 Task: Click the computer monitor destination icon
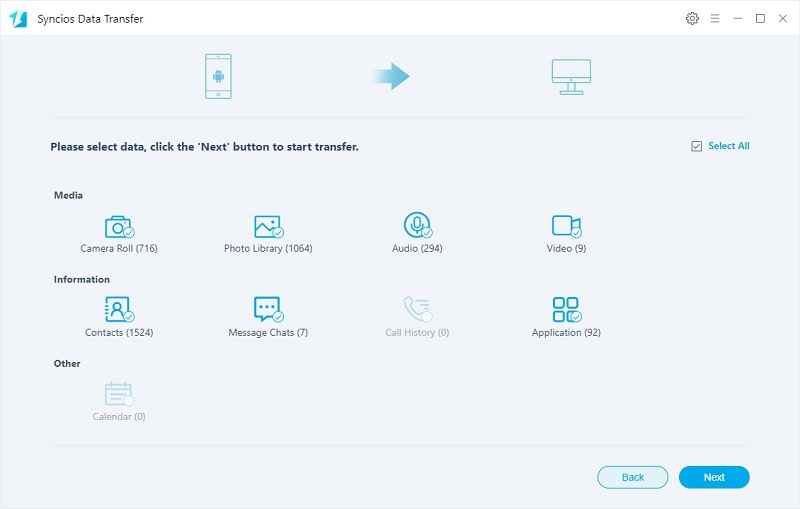tap(571, 77)
